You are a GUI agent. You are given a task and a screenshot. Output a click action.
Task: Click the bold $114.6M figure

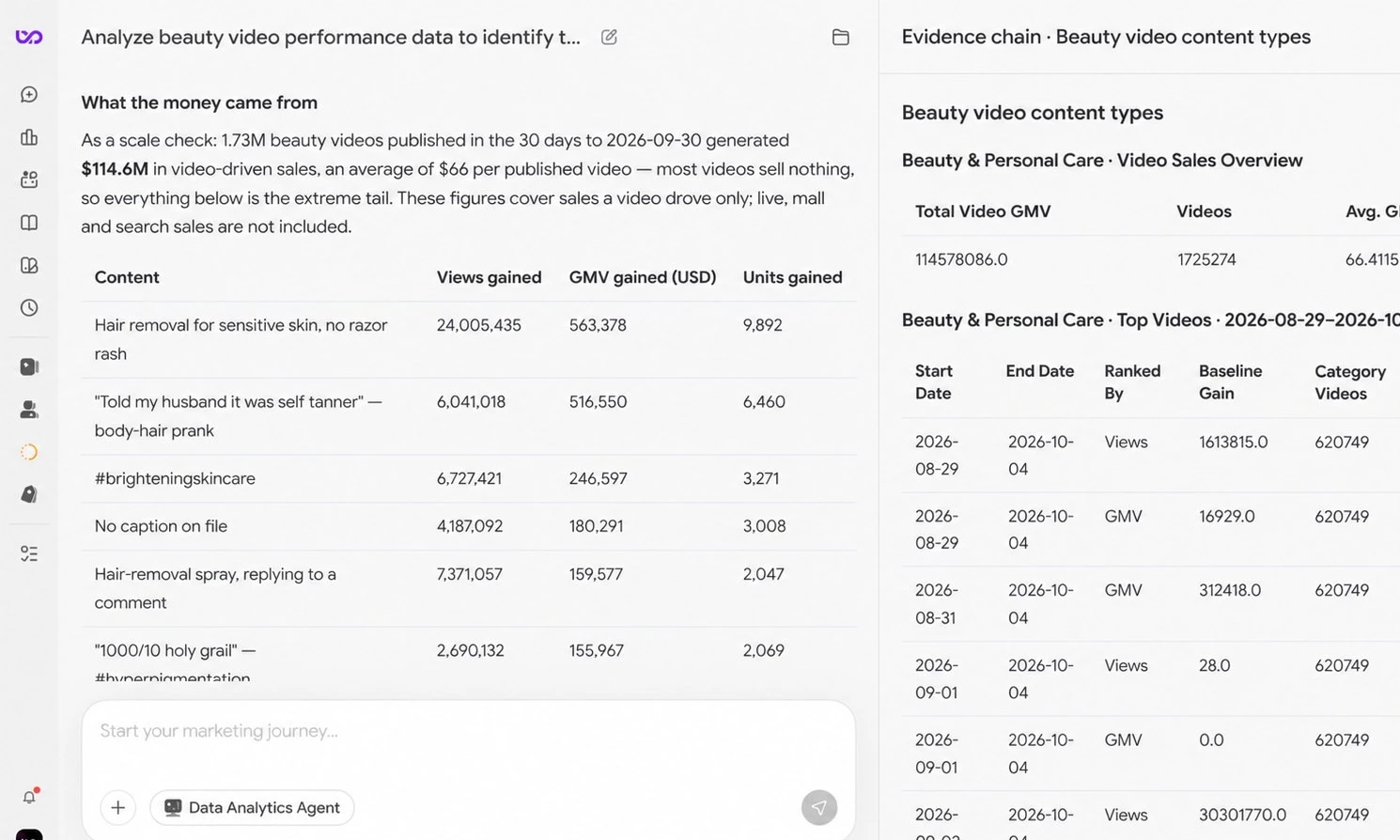tap(115, 169)
